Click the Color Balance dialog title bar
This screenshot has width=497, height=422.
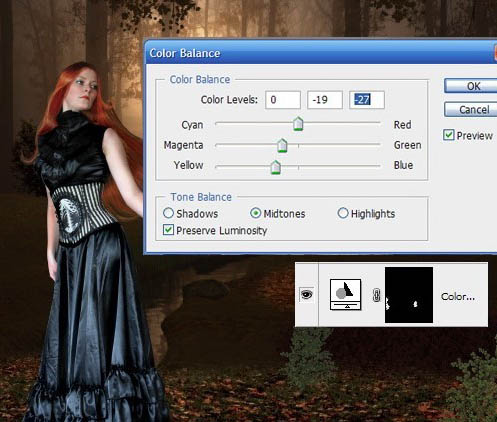(x=321, y=53)
